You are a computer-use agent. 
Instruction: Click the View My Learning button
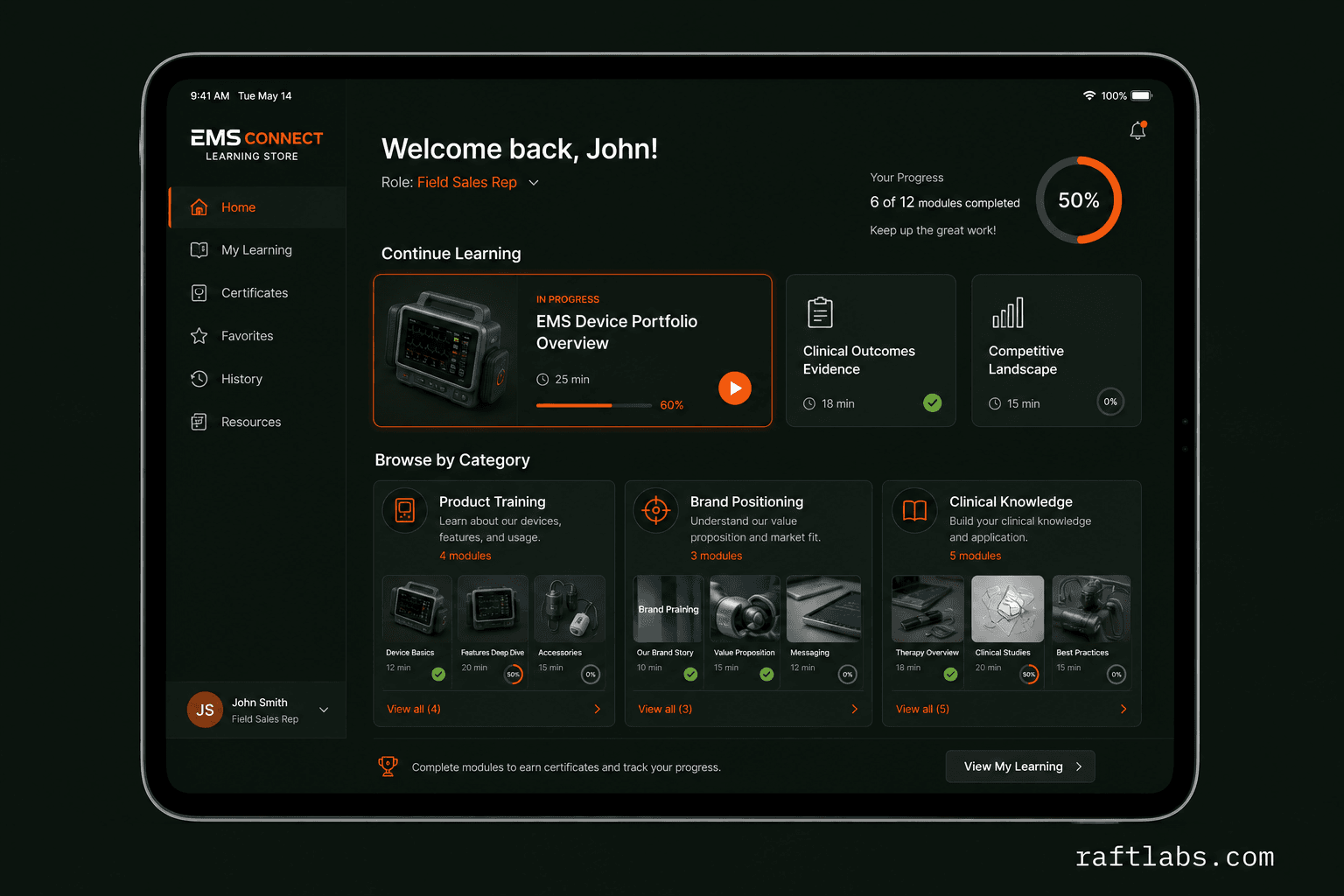click(1020, 766)
